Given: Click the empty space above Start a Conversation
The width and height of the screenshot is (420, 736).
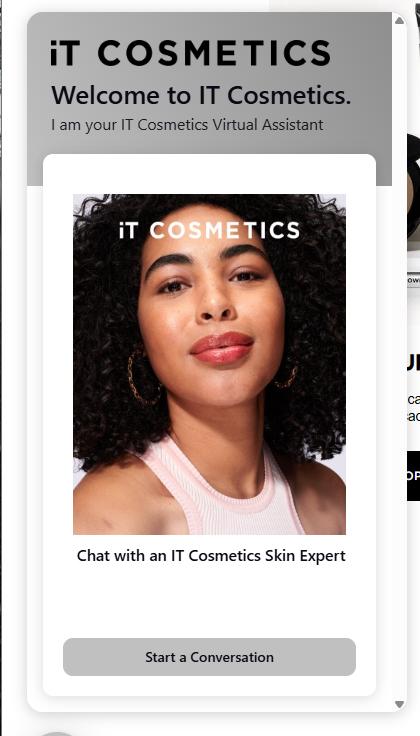Looking at the screenshot, I should click(209, 603).
